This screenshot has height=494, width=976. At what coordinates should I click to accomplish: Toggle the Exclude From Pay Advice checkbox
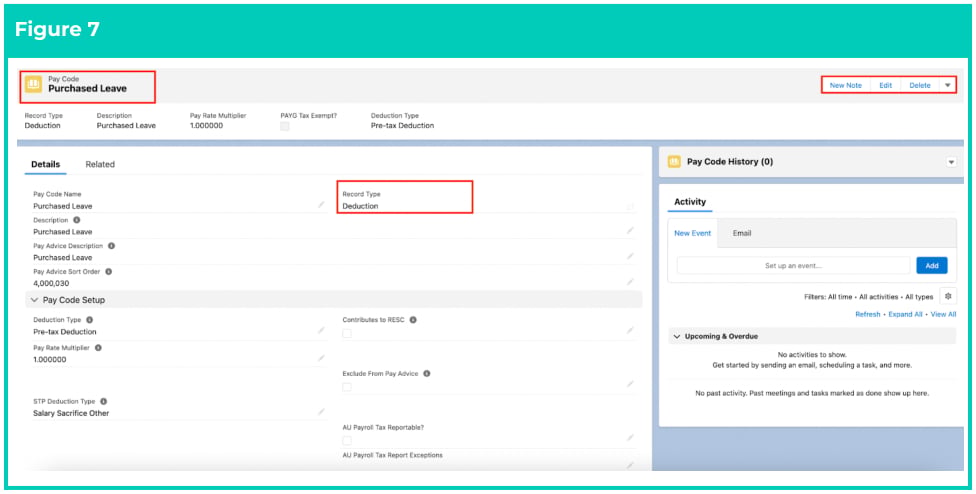(347, 387)
